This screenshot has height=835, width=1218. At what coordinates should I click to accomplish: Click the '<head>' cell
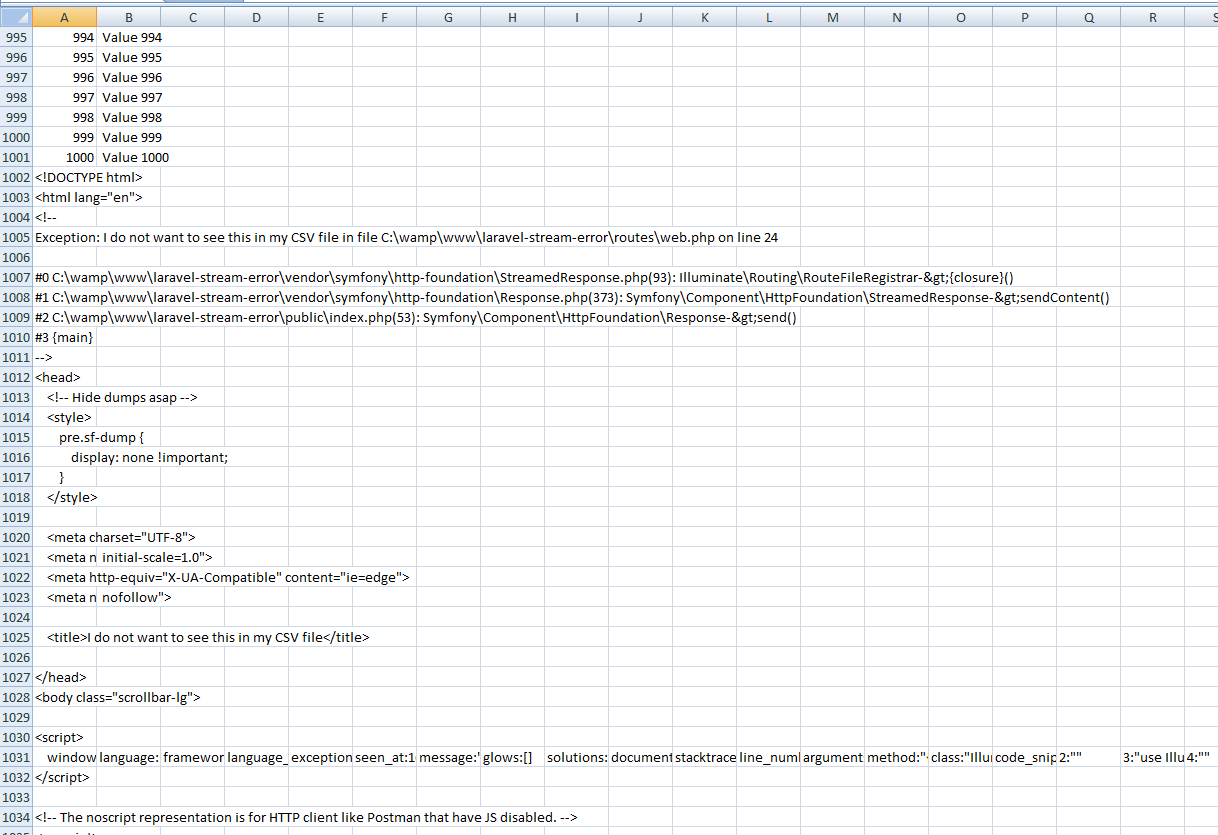coord(65,377)
